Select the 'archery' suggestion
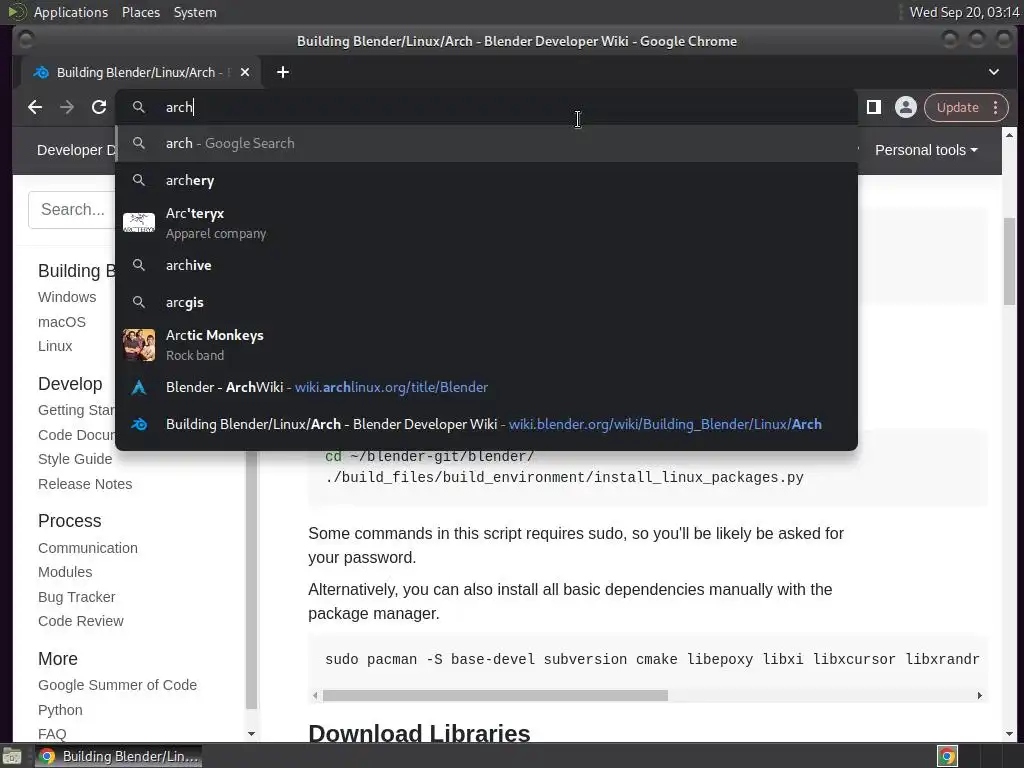The image size is (1024, 768). tap(487, 180)
